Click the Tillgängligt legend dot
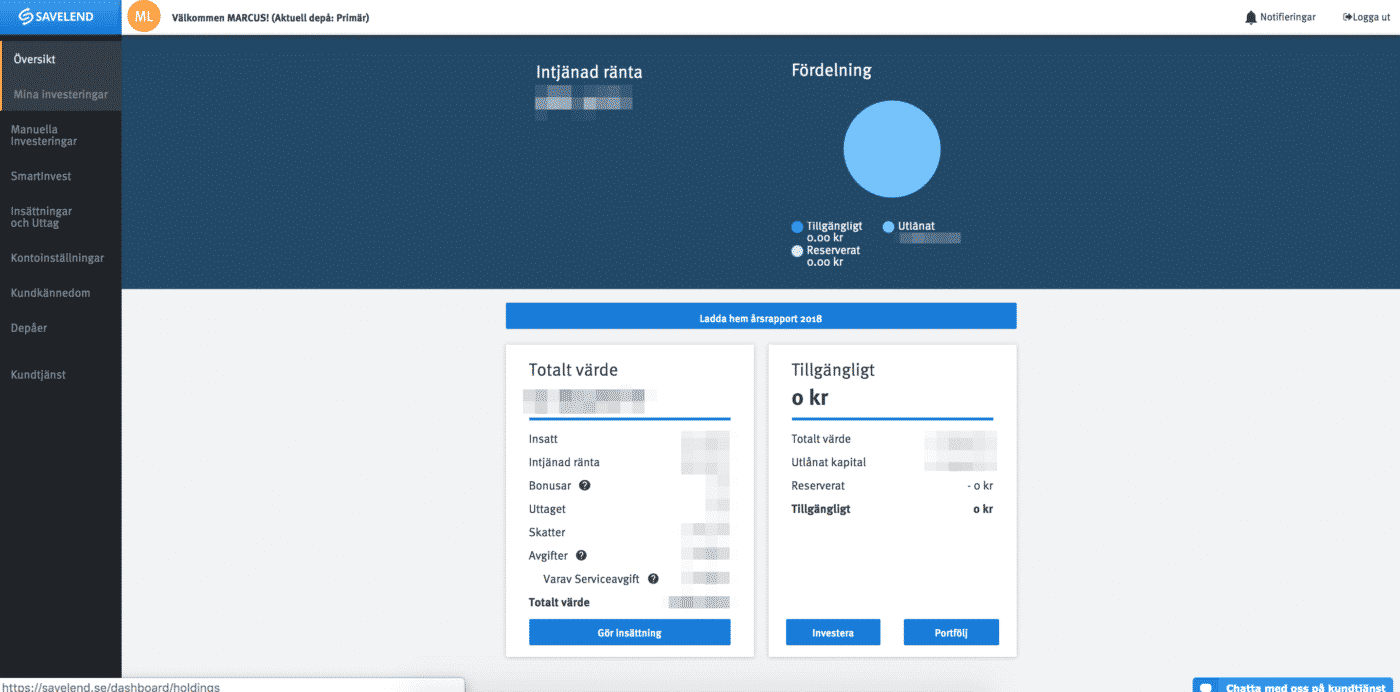 [797, 227]
